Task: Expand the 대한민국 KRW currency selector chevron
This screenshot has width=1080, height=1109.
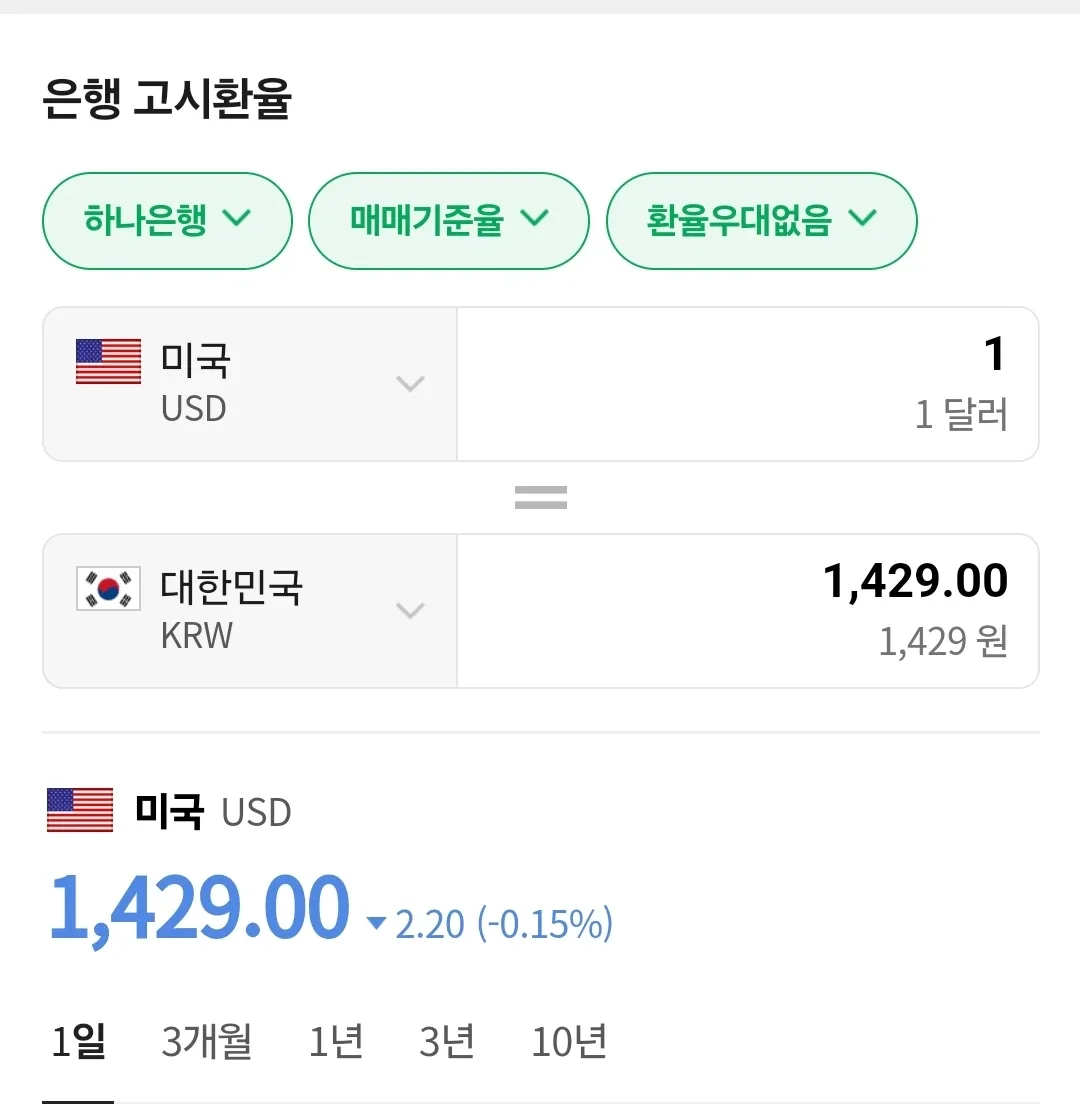Action: [x=410, y=611]
